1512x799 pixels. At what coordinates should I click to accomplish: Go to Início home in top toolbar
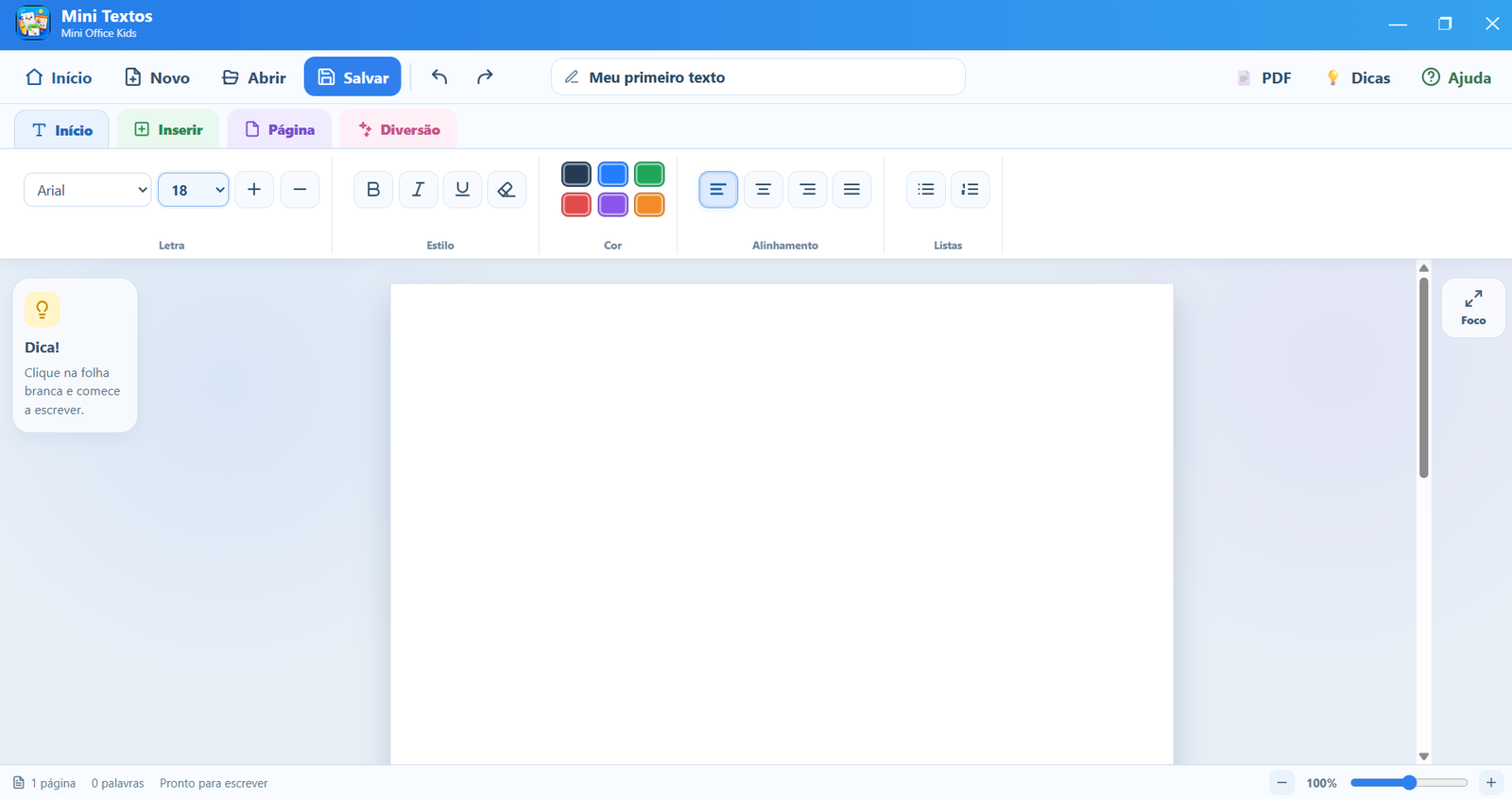click(59, 77)
